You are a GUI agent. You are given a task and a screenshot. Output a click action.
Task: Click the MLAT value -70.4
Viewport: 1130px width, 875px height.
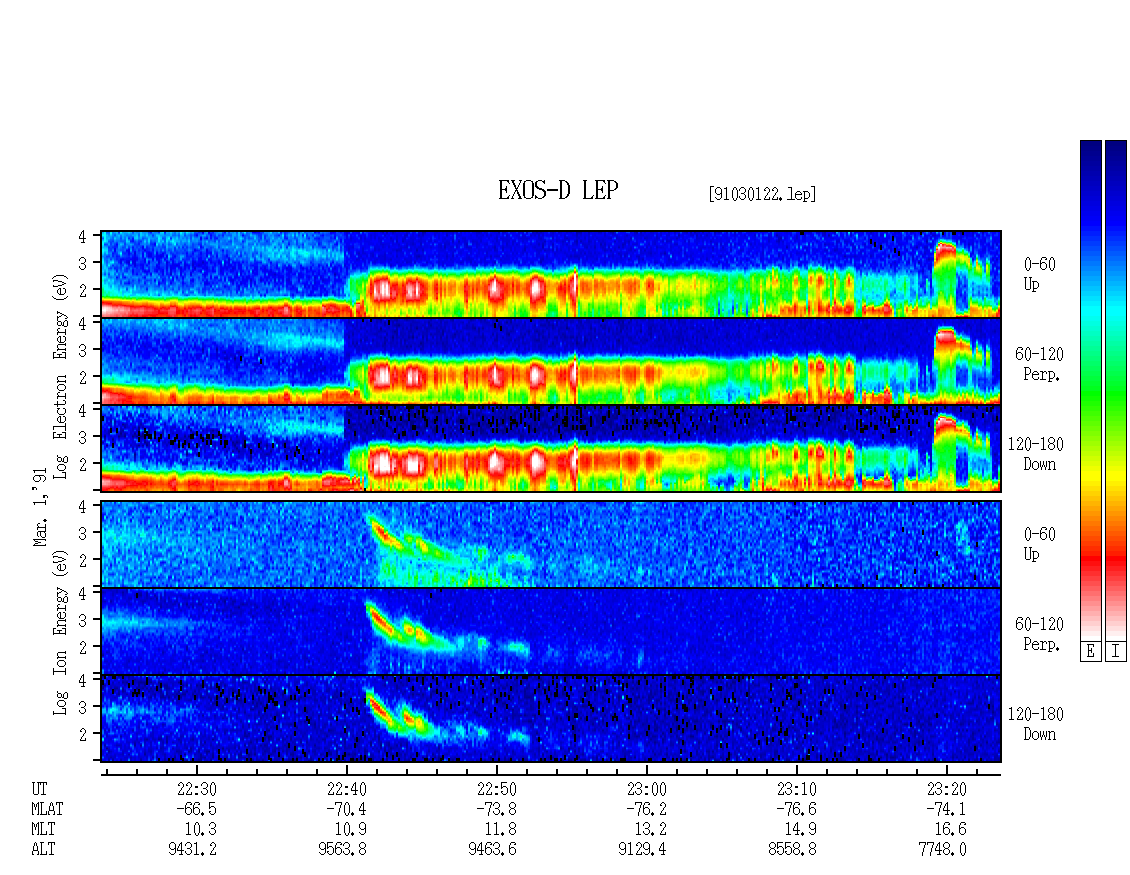pyautogui.click(x=347, y=809)
